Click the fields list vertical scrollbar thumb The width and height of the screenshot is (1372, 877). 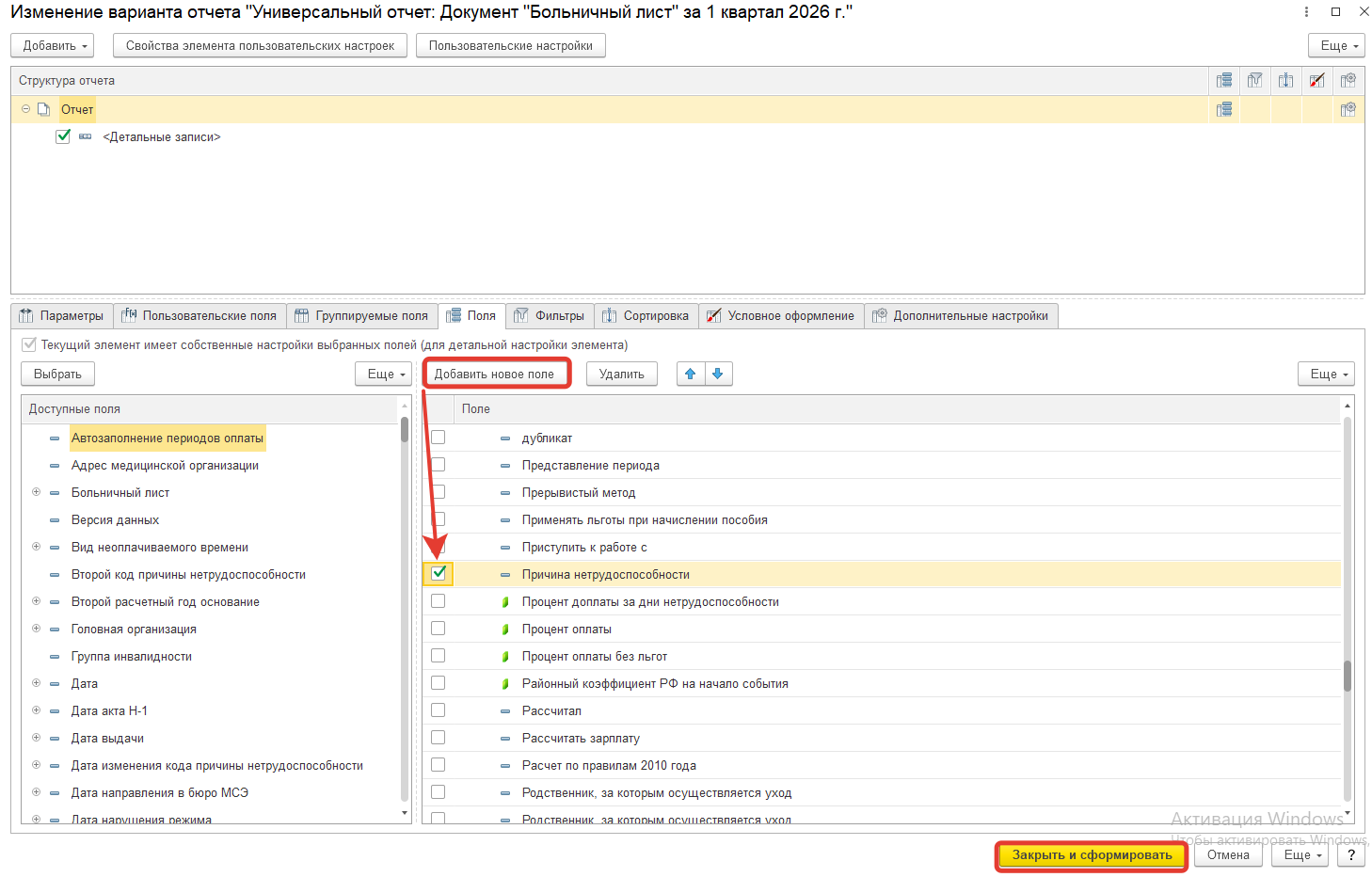pos(1348,676)
